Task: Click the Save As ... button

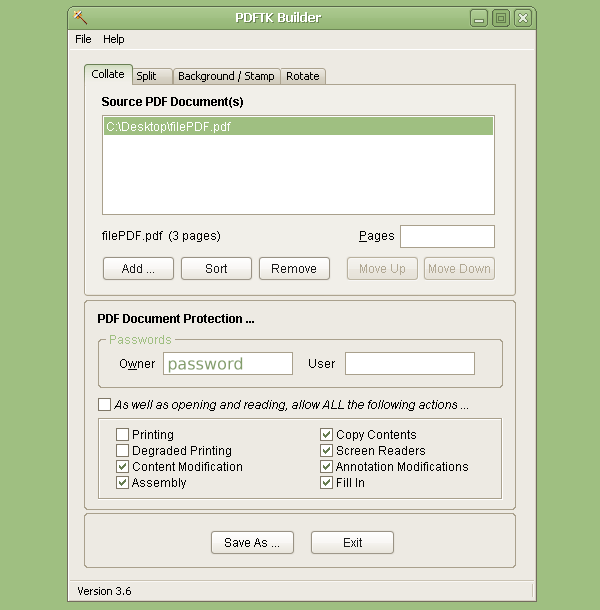Action: click(x=252, y=542)
